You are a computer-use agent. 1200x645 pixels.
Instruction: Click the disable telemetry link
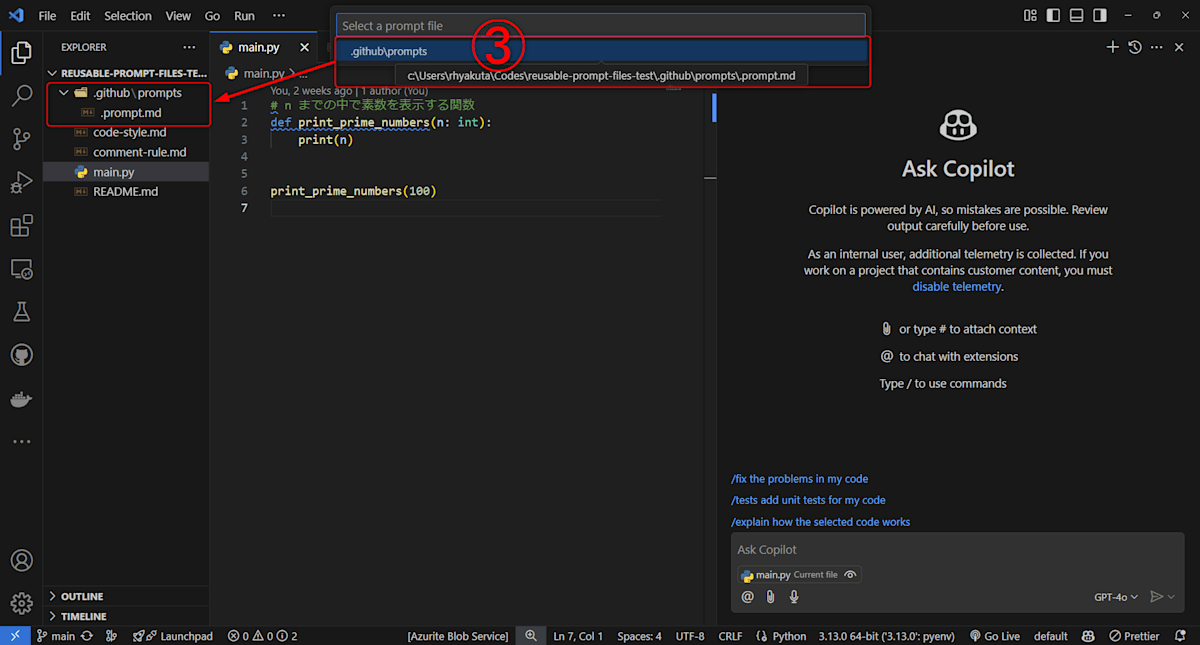click(x=956, y=286)
